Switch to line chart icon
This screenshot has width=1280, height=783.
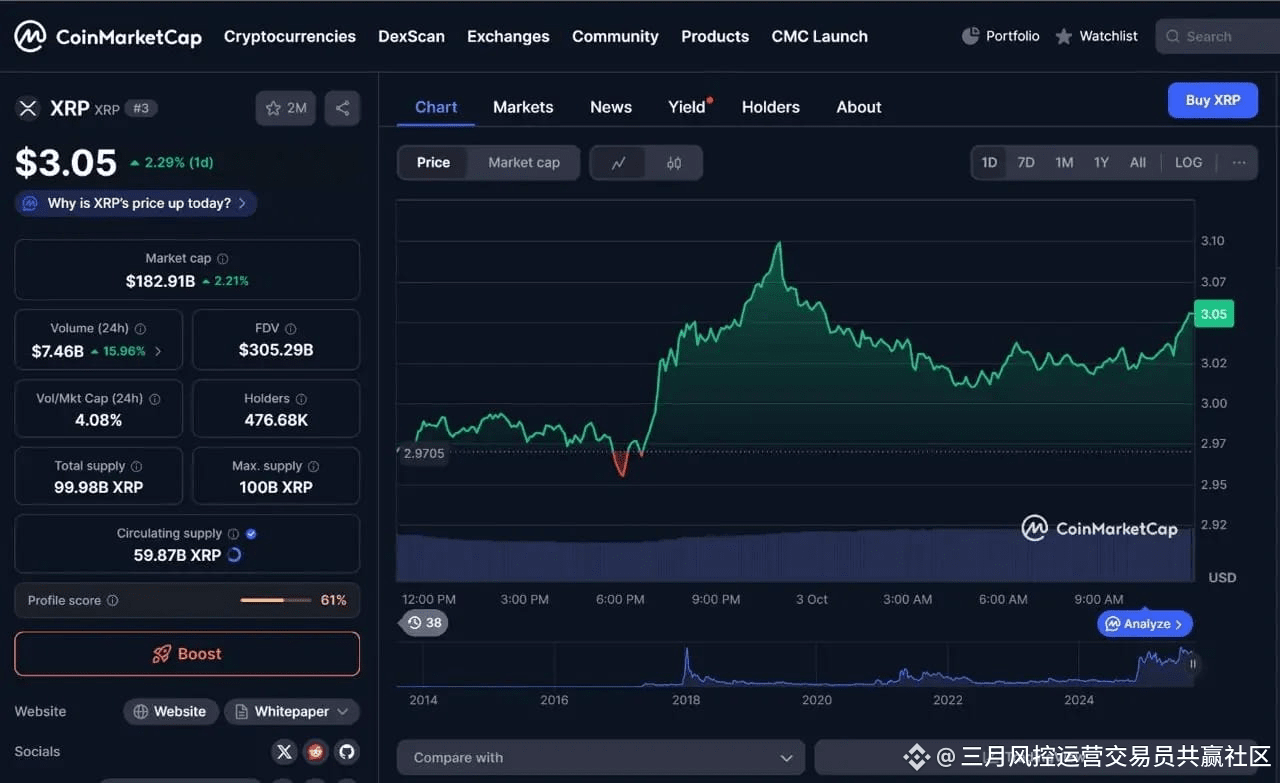[618, 163]
